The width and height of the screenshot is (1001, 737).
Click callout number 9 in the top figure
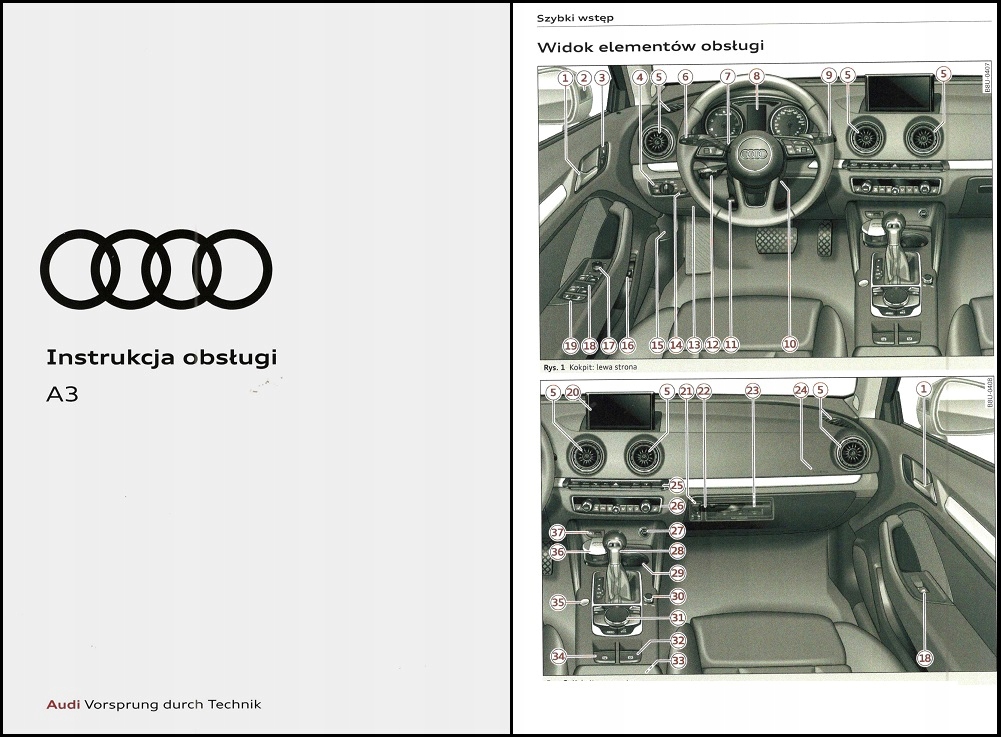click(829, 75)
